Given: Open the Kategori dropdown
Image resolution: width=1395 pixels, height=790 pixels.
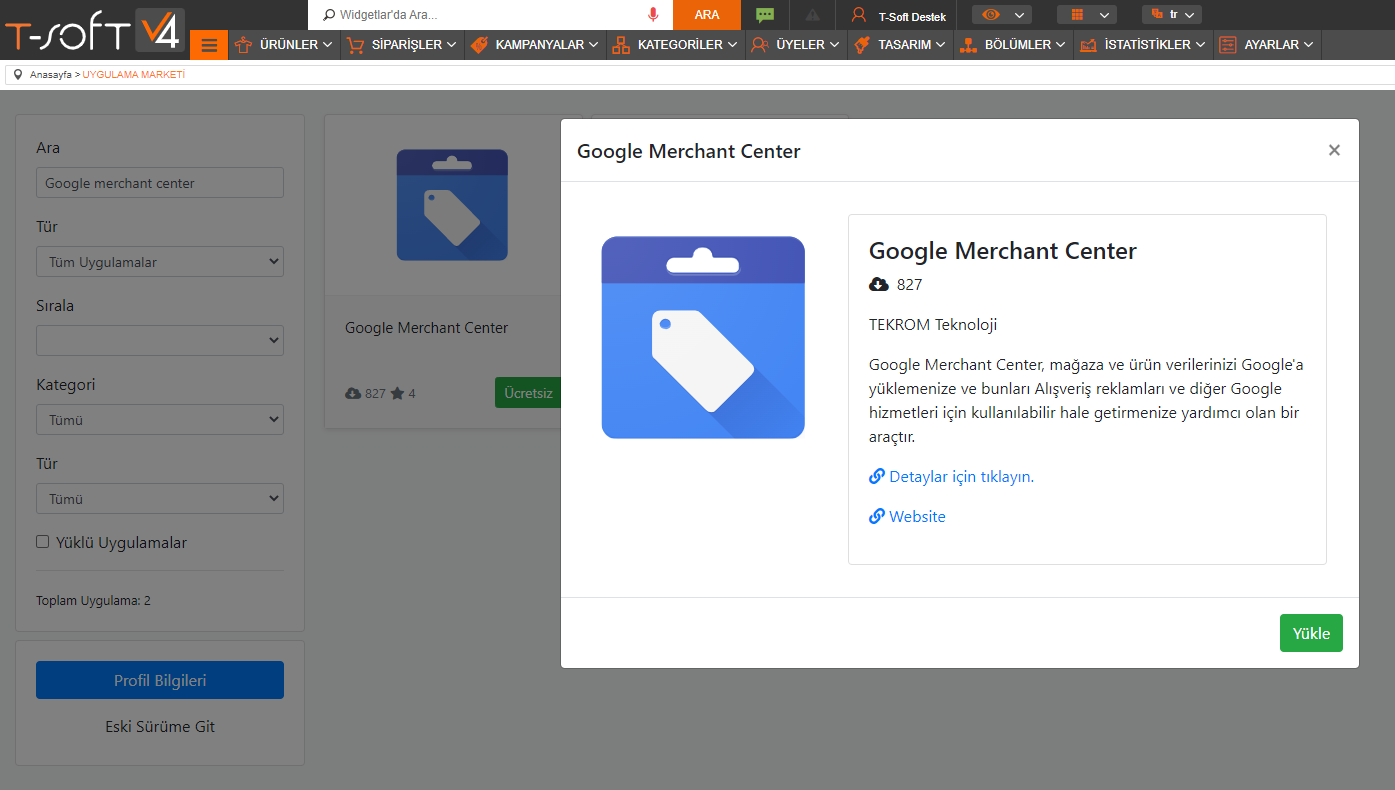Looking at the screenshot, I should click(160, 420).
